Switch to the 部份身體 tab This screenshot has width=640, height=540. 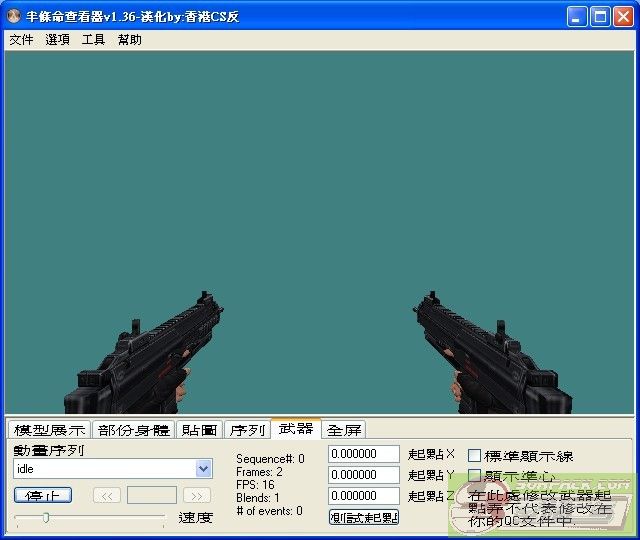(x=133, y=430)
